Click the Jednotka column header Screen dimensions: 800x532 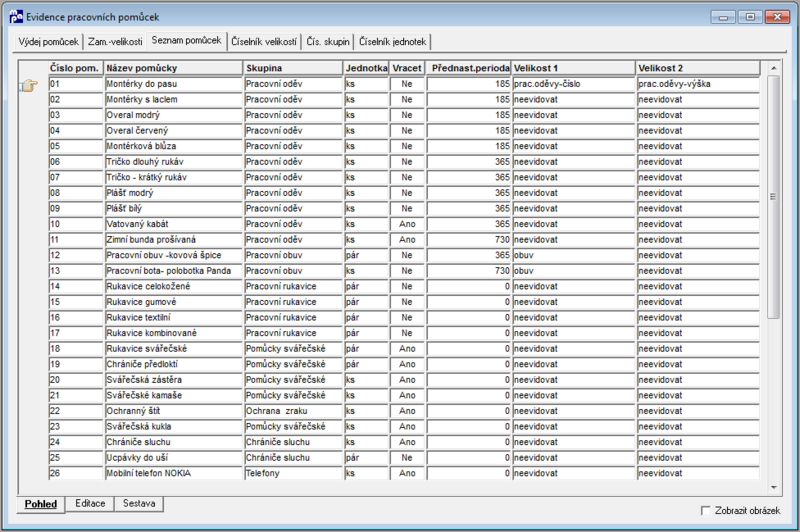366,68
